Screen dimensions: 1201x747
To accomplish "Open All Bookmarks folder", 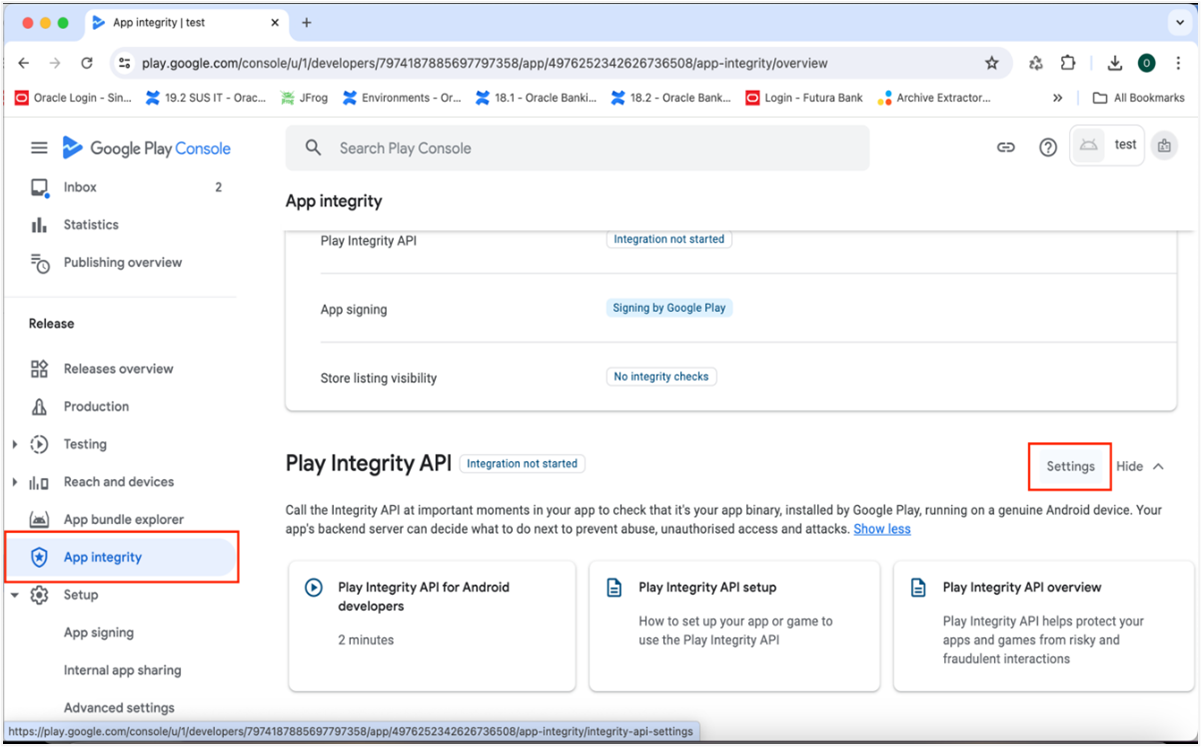I will click(1138, 98).
